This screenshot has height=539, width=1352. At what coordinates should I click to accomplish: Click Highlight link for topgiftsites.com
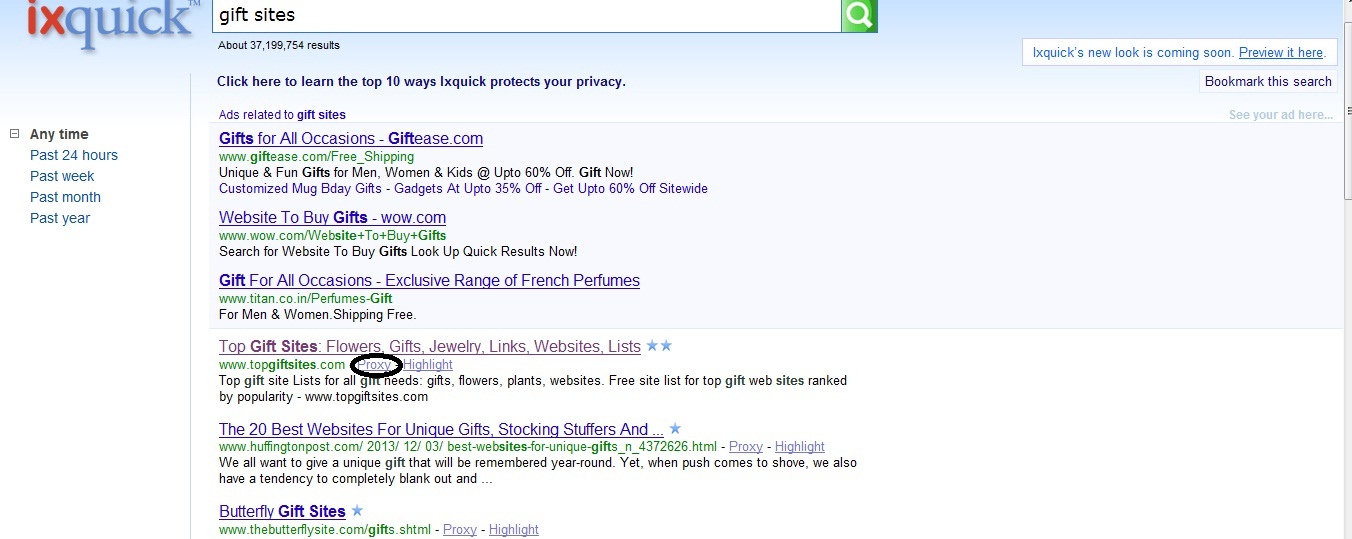(x=428, y=365)
